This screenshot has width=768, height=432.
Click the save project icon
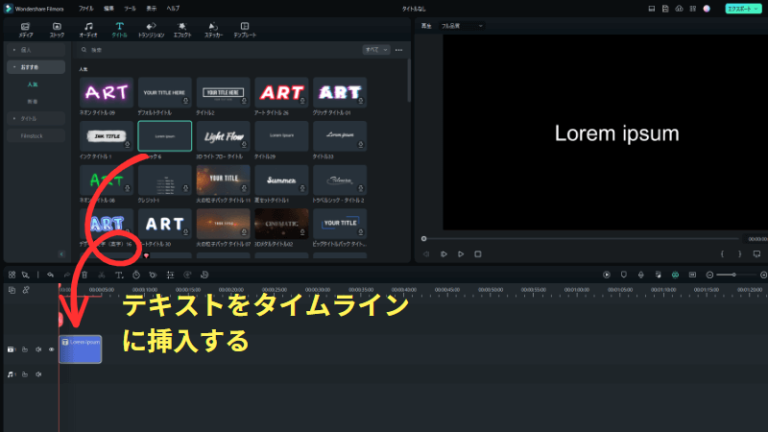click(665, 9)
